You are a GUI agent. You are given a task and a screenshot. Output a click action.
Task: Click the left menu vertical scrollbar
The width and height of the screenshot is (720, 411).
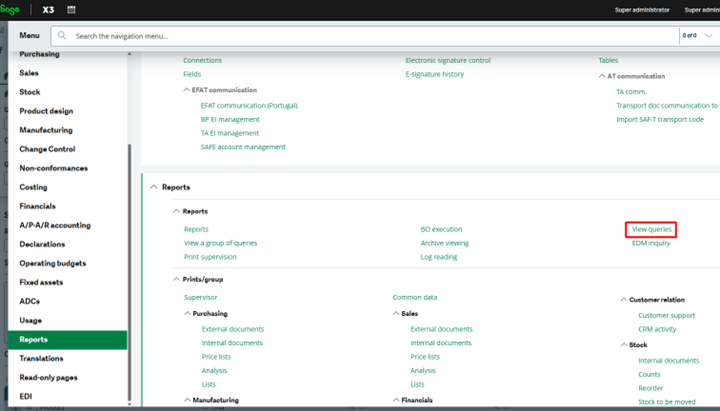click(x=129, y=270)
